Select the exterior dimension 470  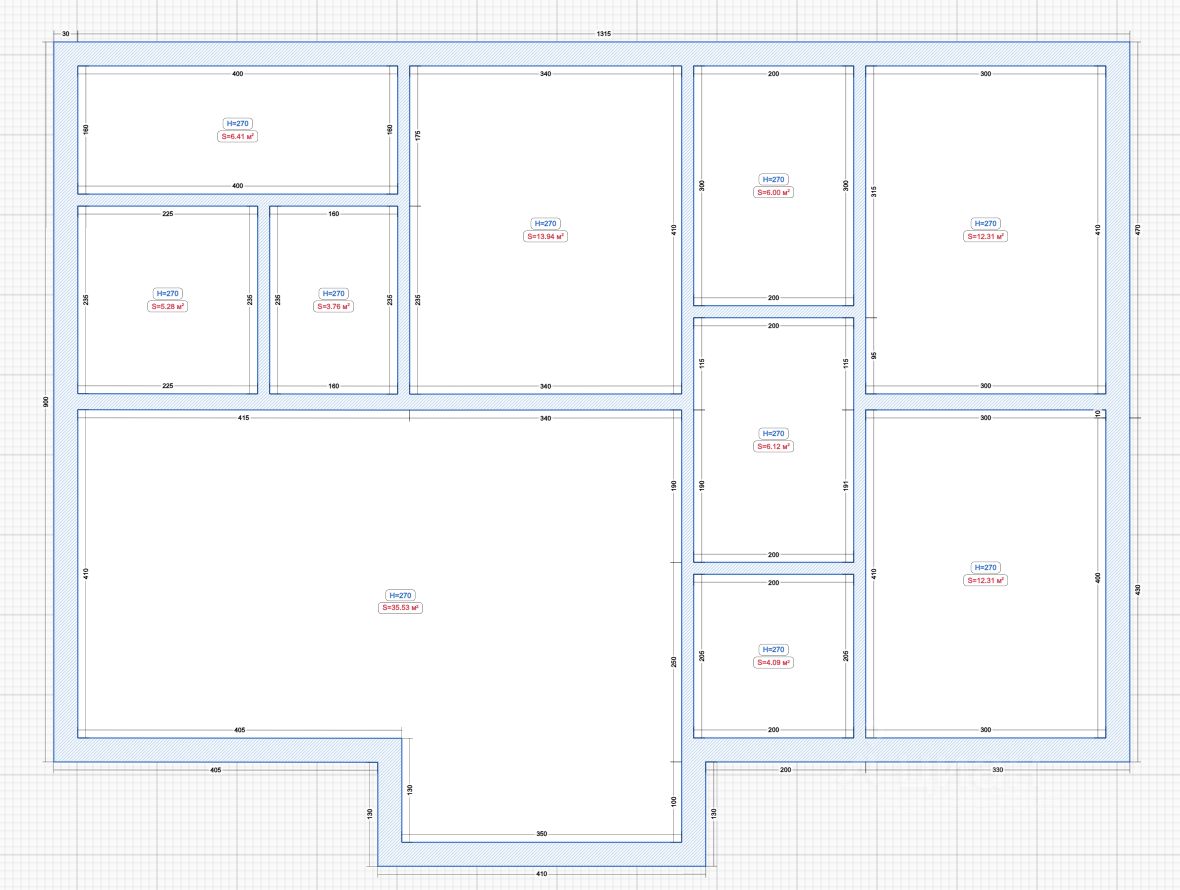(x=1138, y=229)
